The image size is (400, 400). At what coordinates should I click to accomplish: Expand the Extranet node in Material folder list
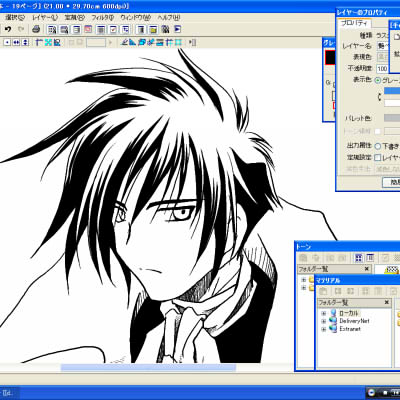click(323, 329)
